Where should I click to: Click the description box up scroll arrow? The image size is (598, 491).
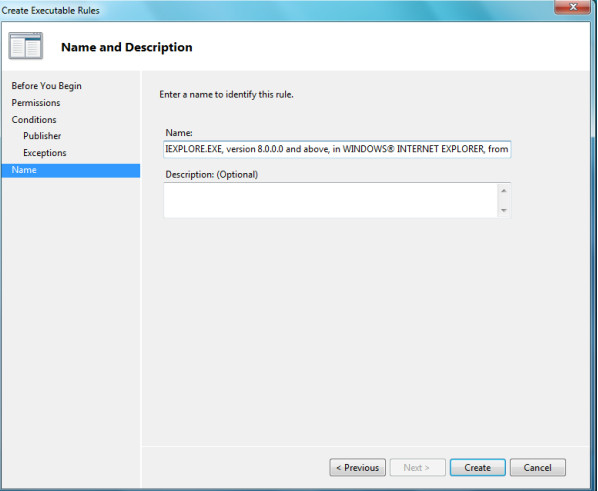coord(504,190)
